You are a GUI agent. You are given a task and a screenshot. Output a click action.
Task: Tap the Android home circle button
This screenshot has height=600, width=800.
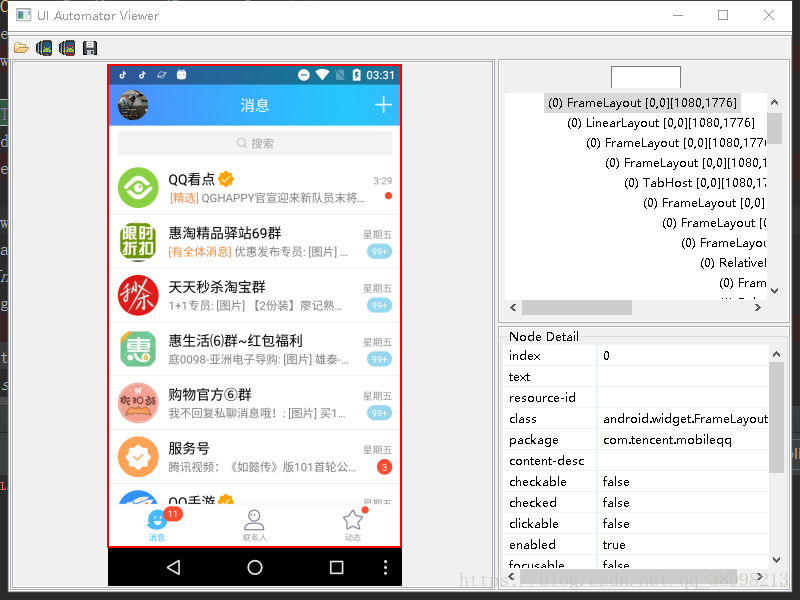[x=255, y=567]
